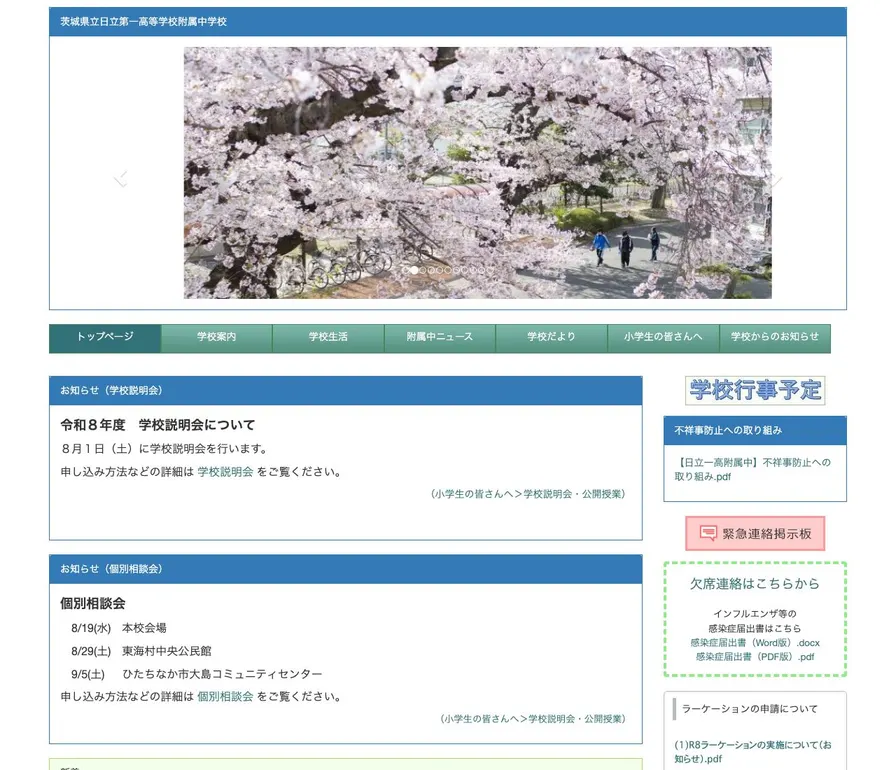Click 9/5(土) ひたちなか市大島コミュニティセンター entry
Image resolution: width=896 pixels, height=770 pixels.
(x=197, y=674)
